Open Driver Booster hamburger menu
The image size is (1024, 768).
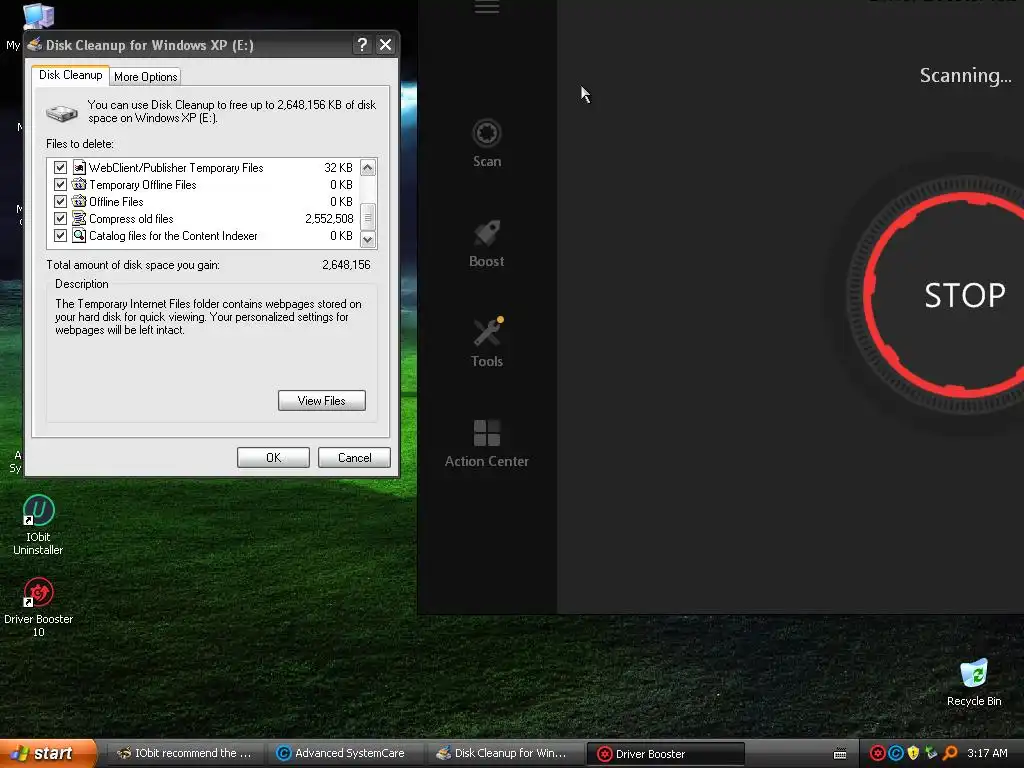487,7
